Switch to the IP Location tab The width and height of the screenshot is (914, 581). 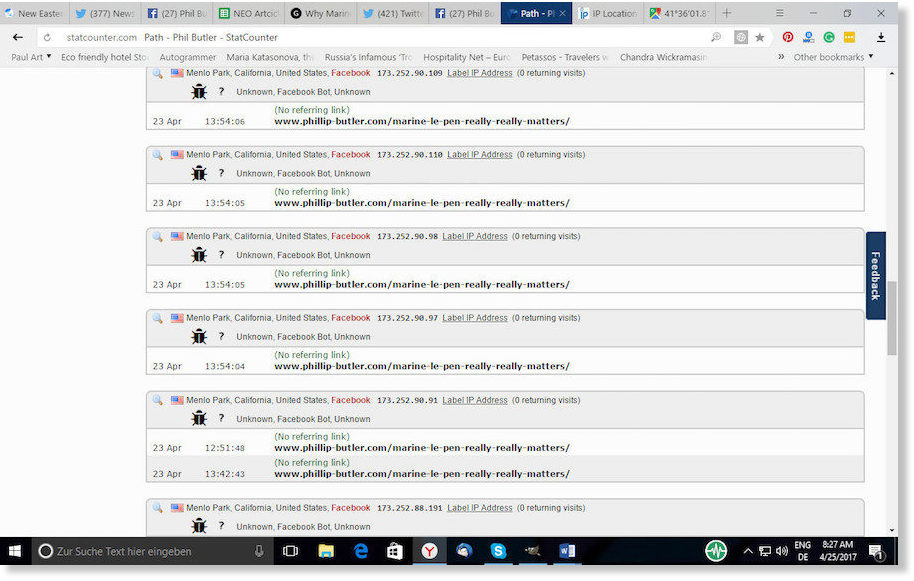[x=608, y=13]
